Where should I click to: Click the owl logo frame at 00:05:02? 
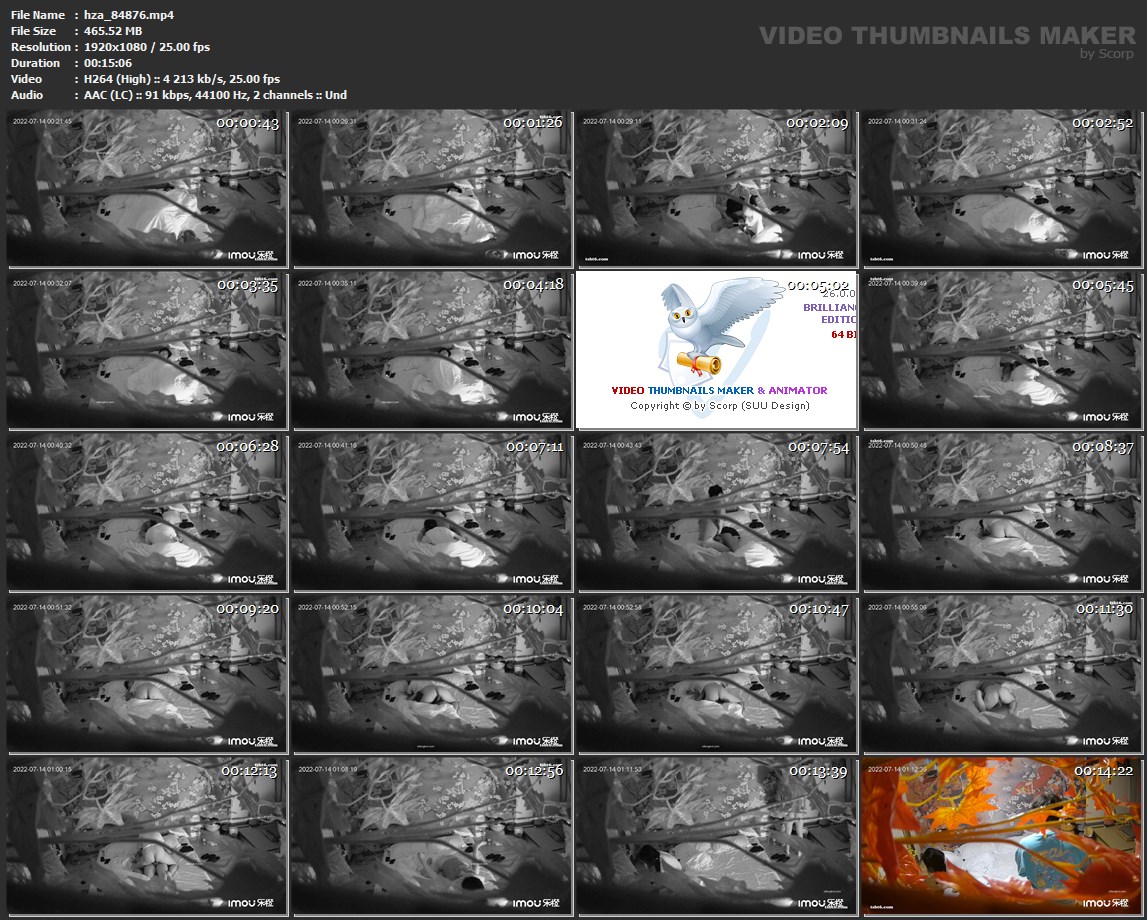click(x=716, y=350)
